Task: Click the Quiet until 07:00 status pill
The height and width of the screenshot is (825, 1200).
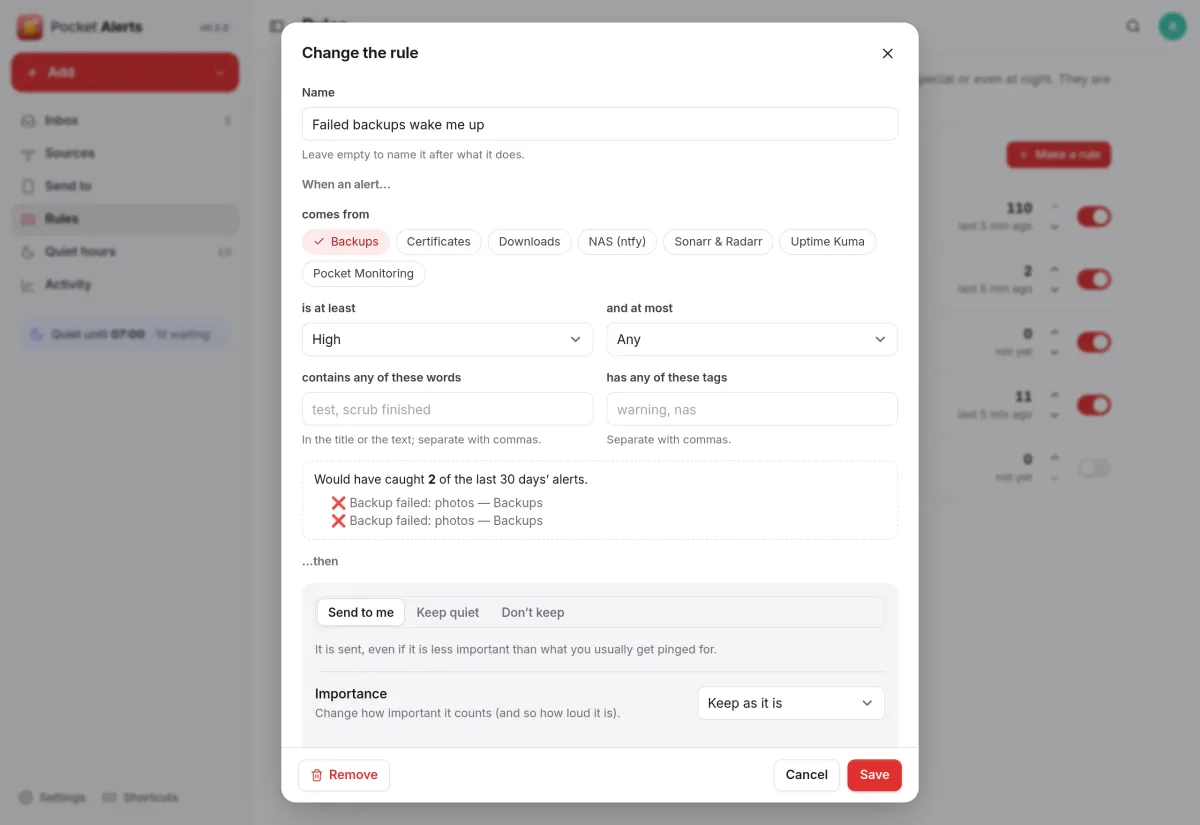Action: point(125,335)
